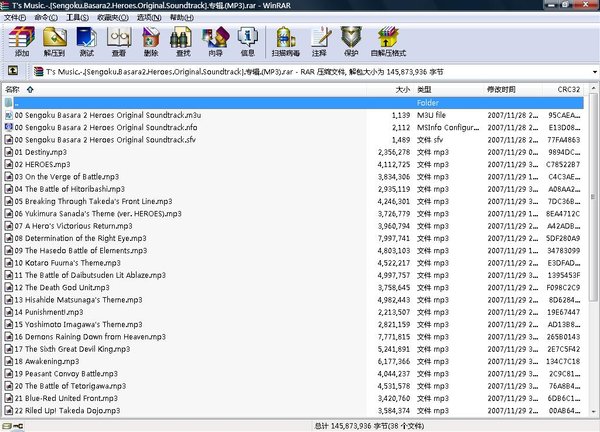Select '10 Kotaro Fuuma's Theme.mp3'
This screenshot has width=600, height=432.
coord(67,263)
